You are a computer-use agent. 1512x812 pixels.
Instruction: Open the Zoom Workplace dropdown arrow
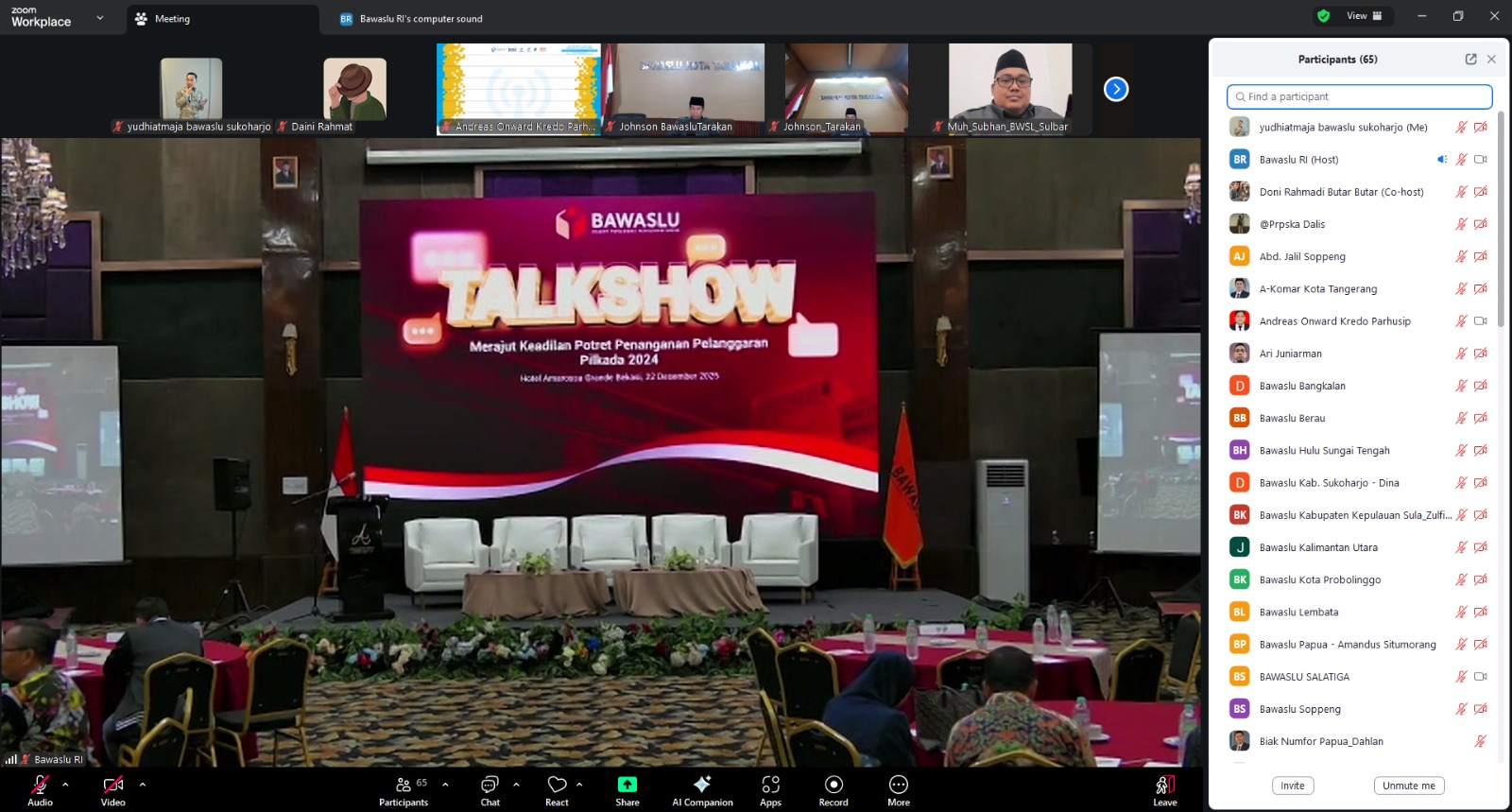click(x=100, y=18)
